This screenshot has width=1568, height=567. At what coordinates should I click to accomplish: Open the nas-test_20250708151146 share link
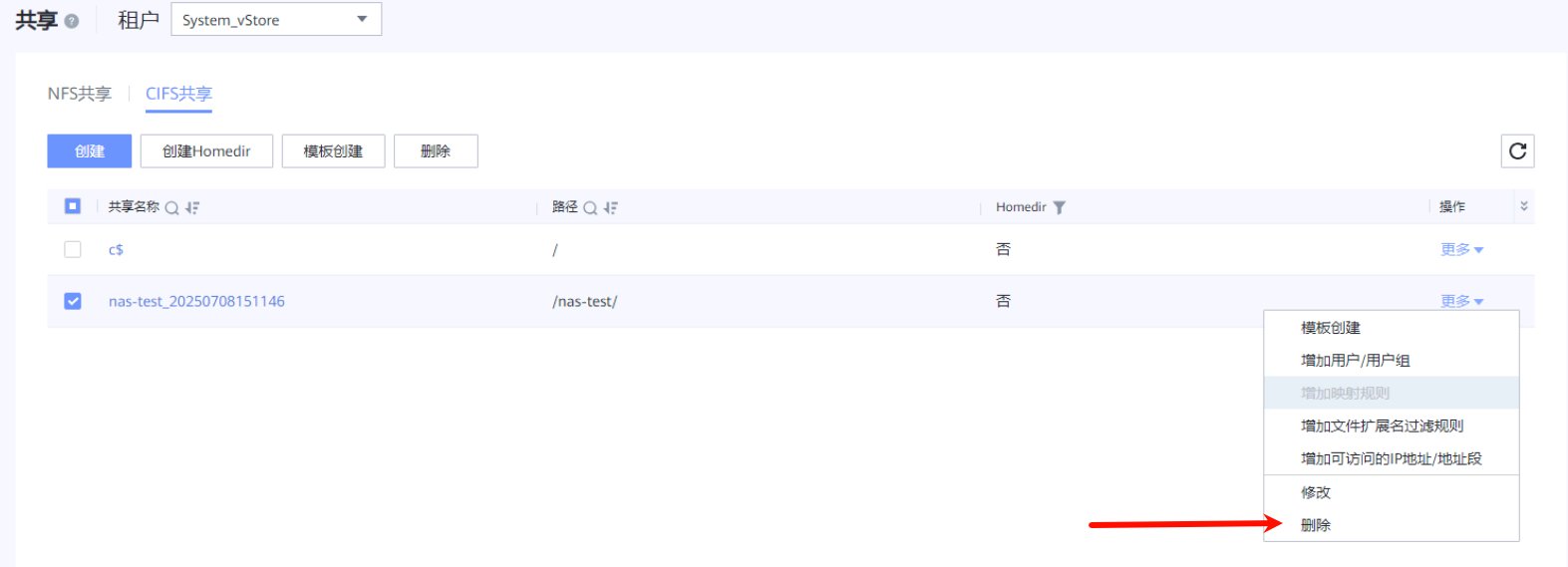(x=196, y=301)
